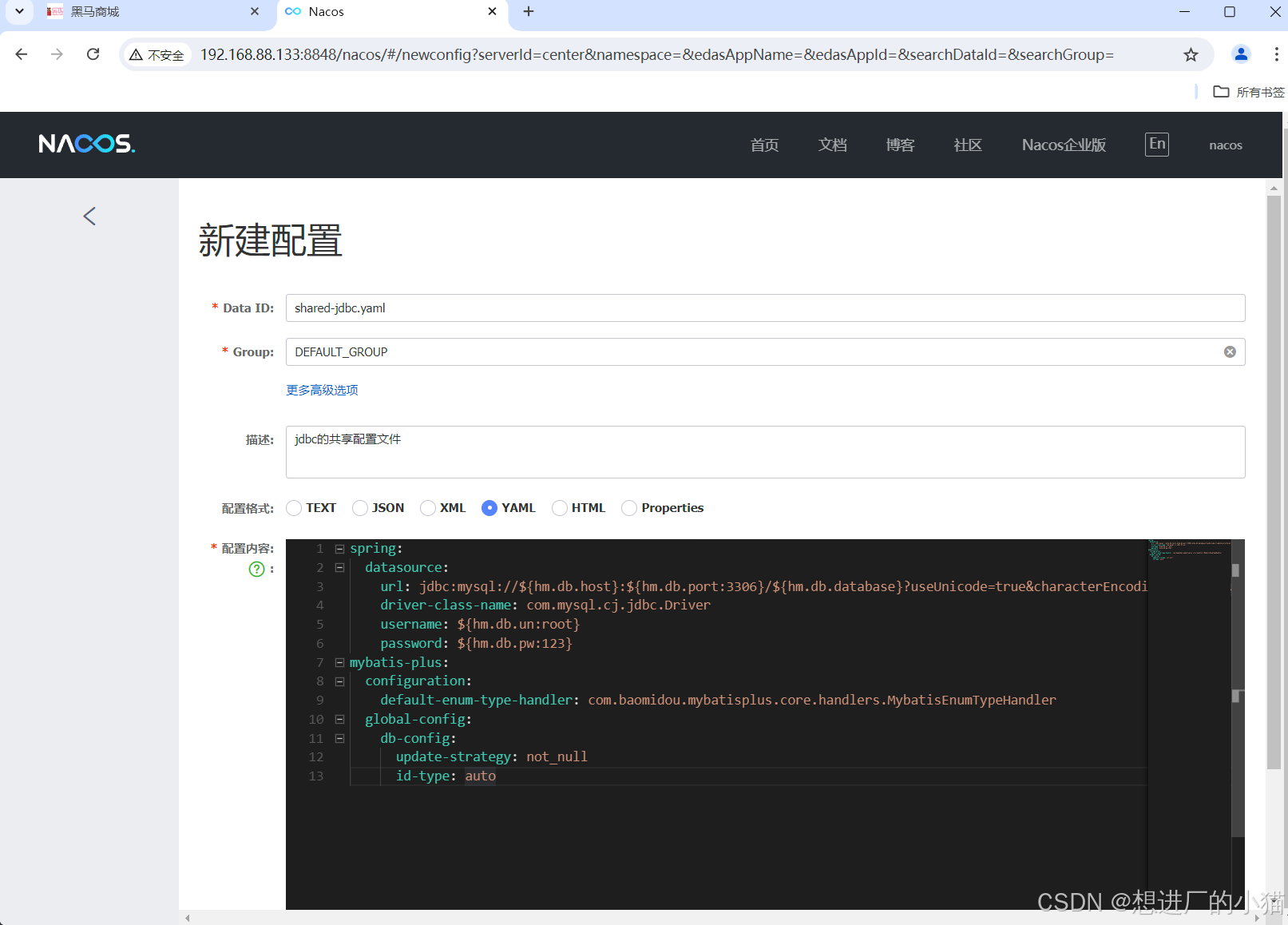Viewport: 1288px width, 925px height.
Task: Select the JSON format radio button
Action: click(360, 508)
